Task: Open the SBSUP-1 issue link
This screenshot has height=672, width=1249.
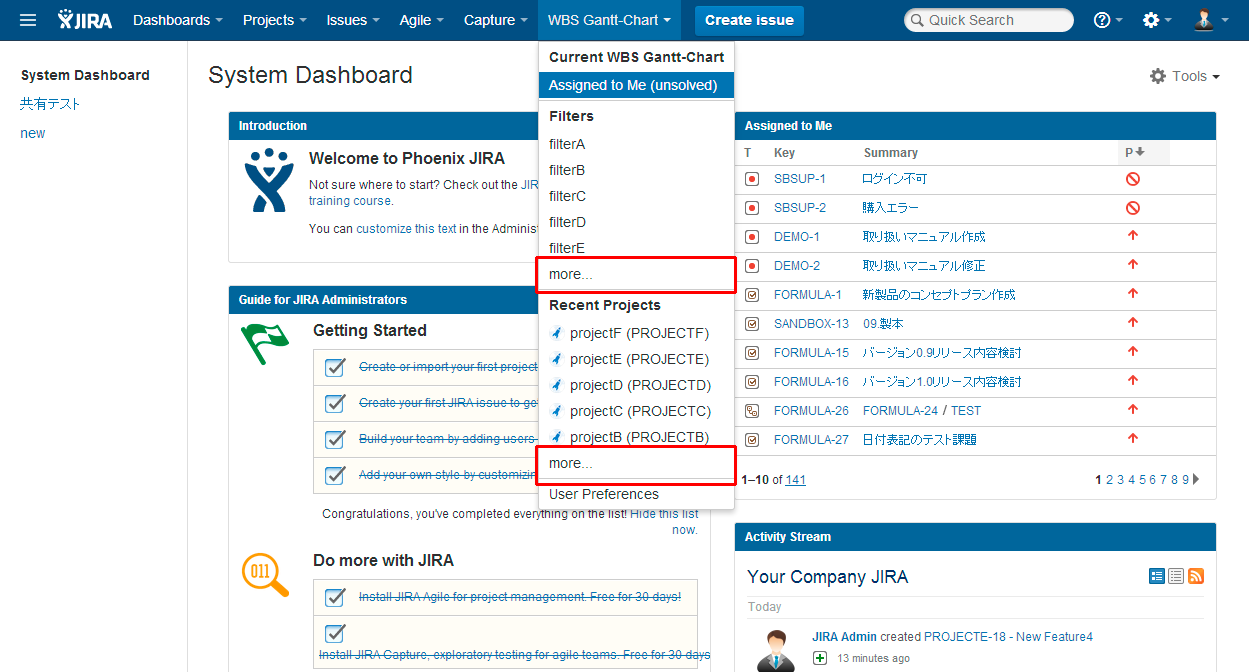Action: 799,179
